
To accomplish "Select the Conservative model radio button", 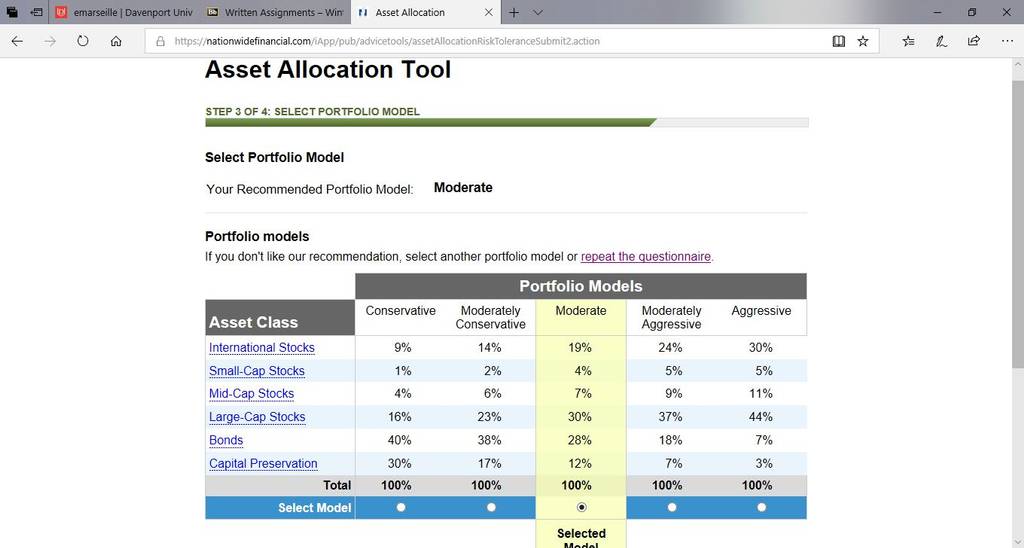I will pyautogui.click(x=401, y=508).
